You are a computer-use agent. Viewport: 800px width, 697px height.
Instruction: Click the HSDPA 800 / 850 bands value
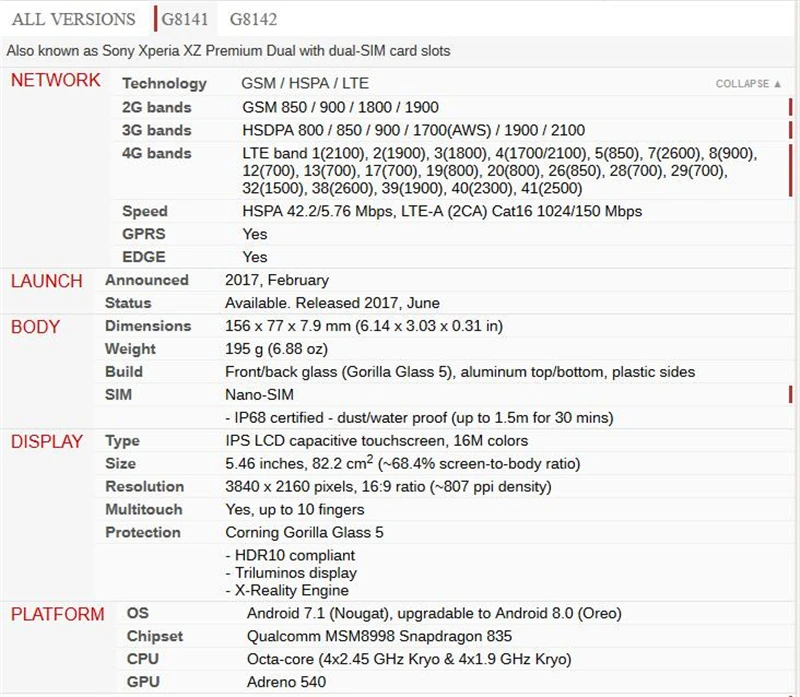point(413,130)
